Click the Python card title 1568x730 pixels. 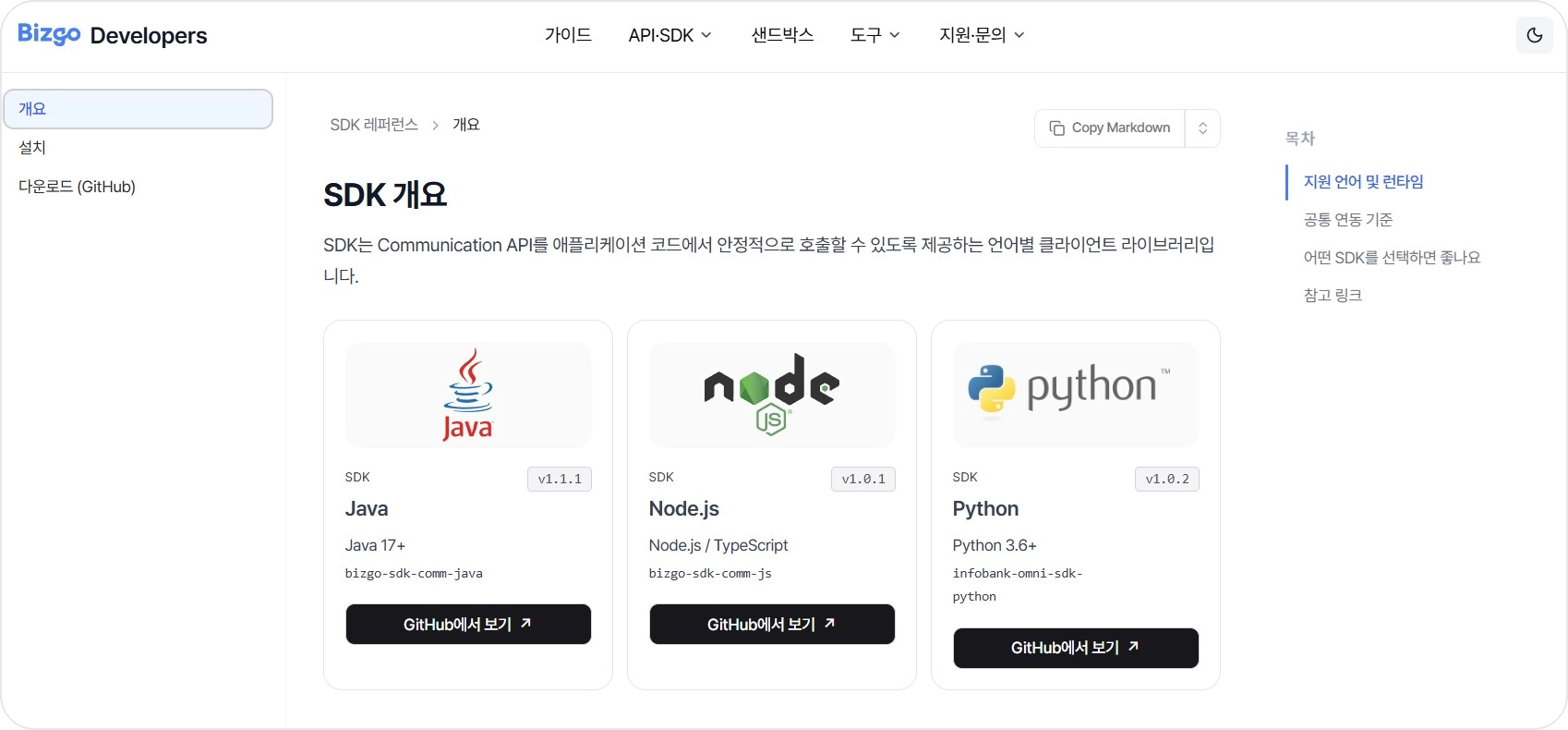tap(985, 509)
